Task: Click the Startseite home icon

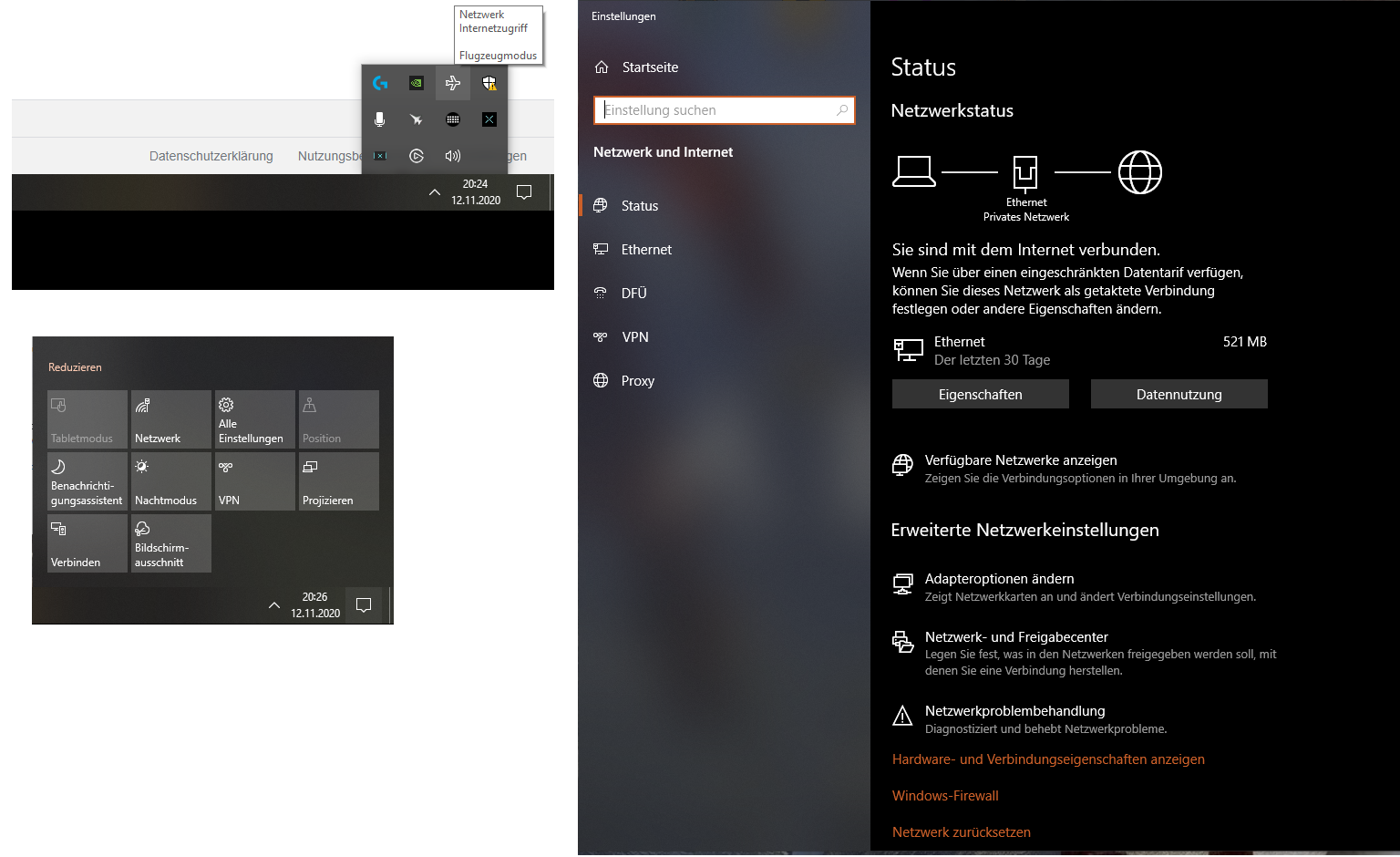Action: click(x=602, y=67)
